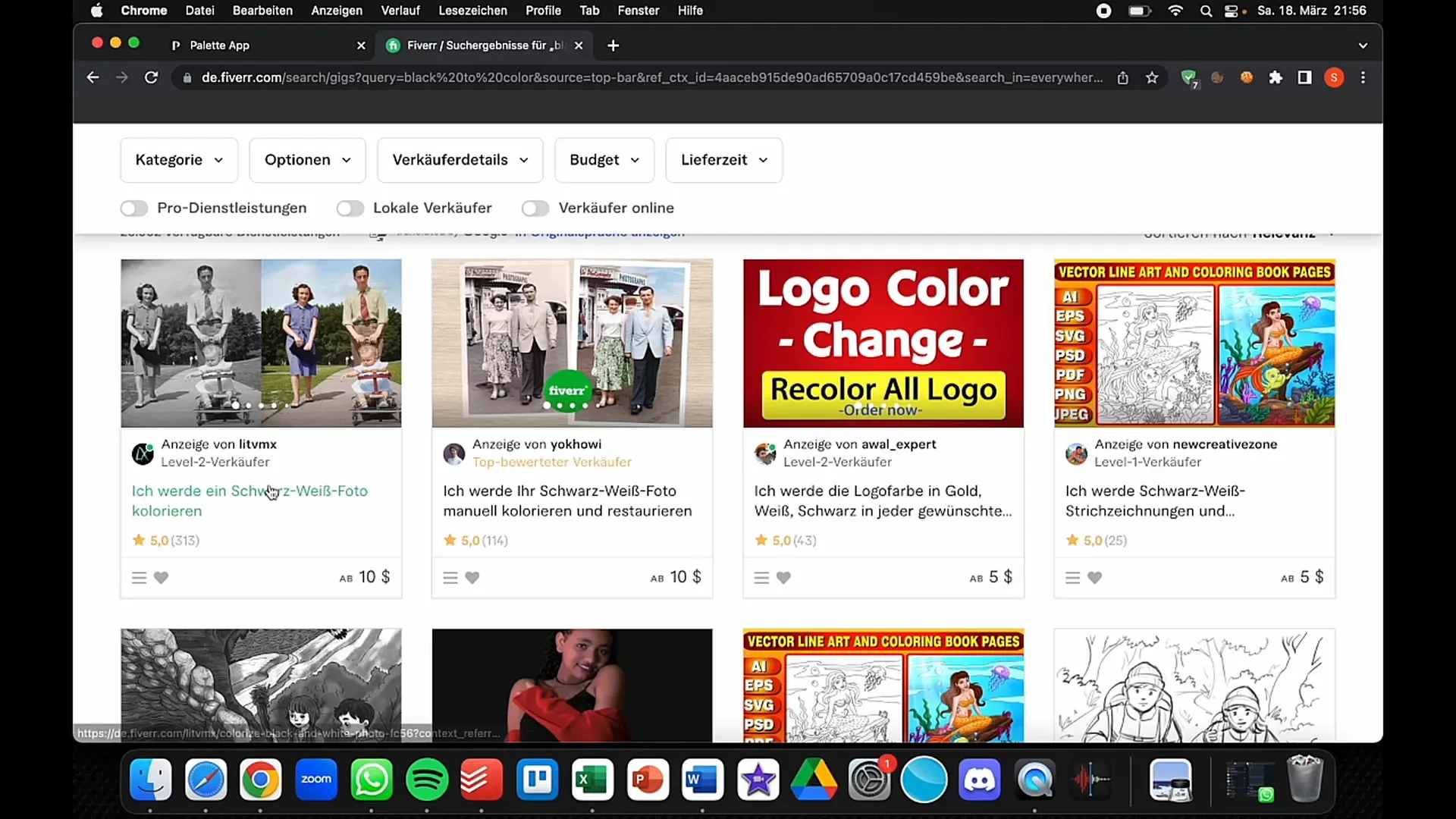Open the Bearbeiten menu
This screenshot has height=819, width=1456.
coord(262,11)
